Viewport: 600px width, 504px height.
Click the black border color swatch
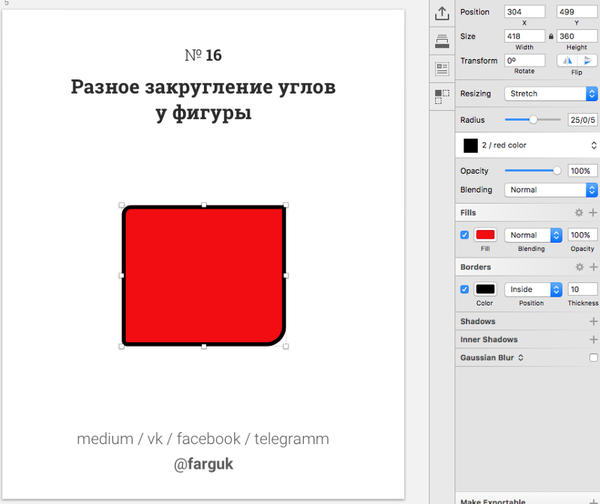coord(485,289)
